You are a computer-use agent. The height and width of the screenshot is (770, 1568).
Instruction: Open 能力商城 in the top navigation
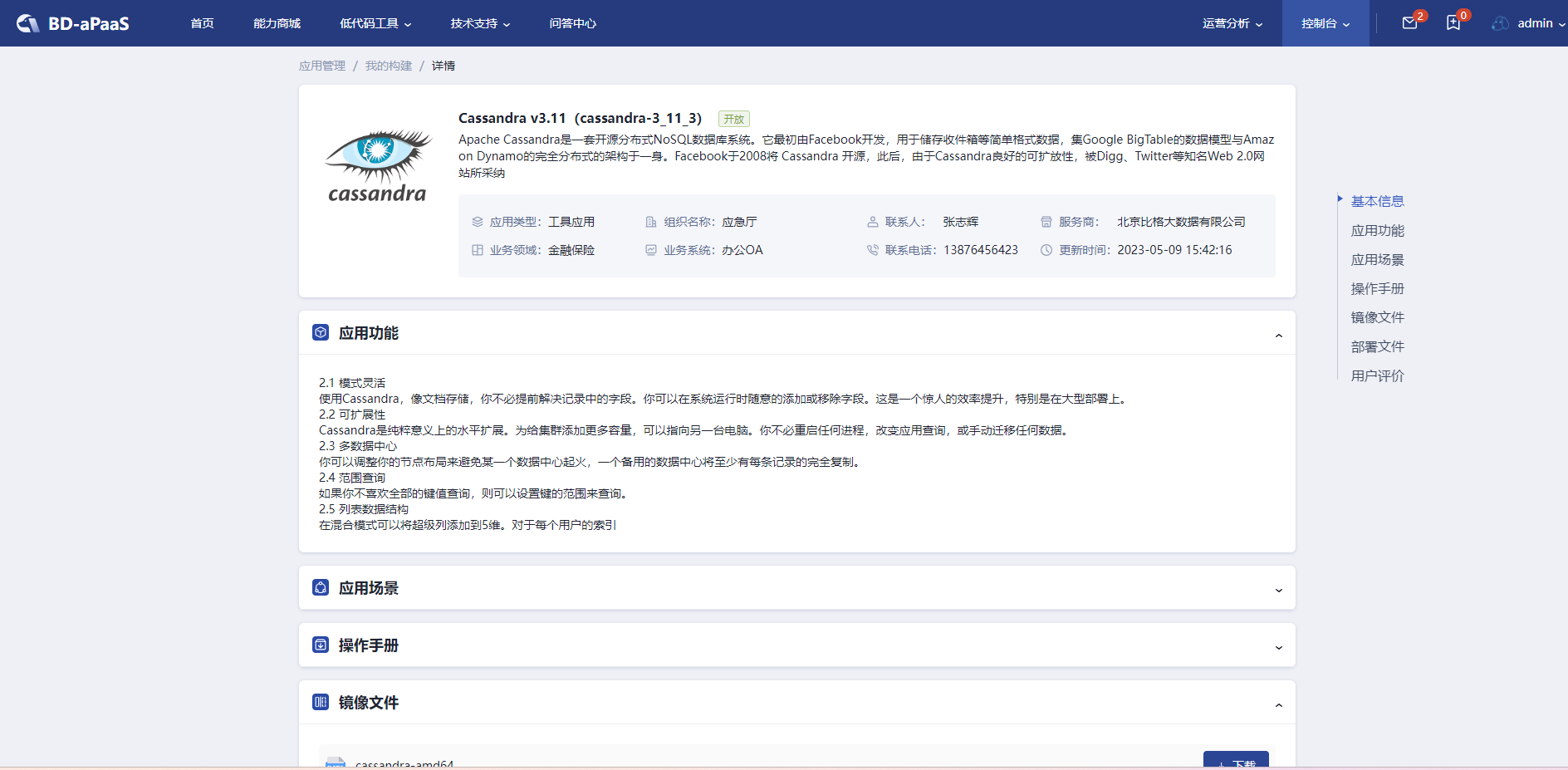(x=277, y=23)
